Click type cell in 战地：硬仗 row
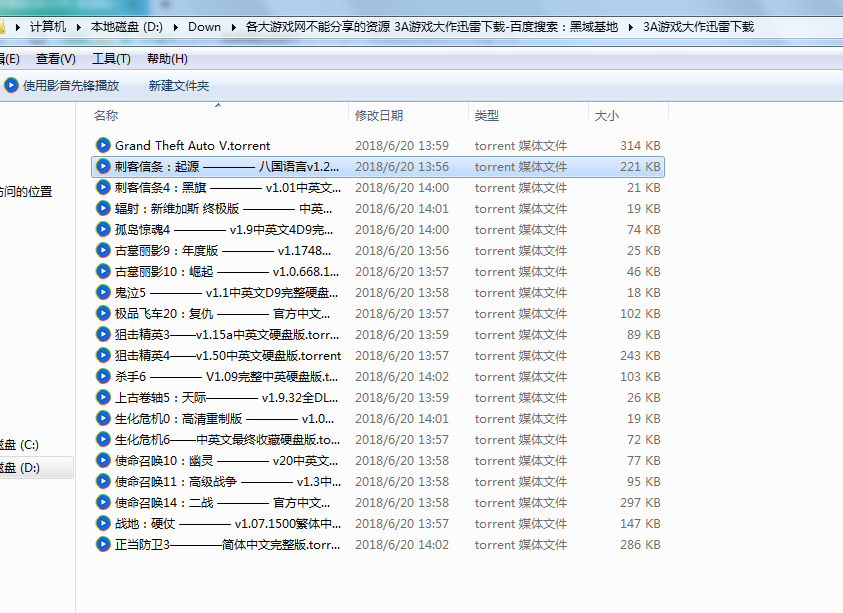 pos(520,523)
